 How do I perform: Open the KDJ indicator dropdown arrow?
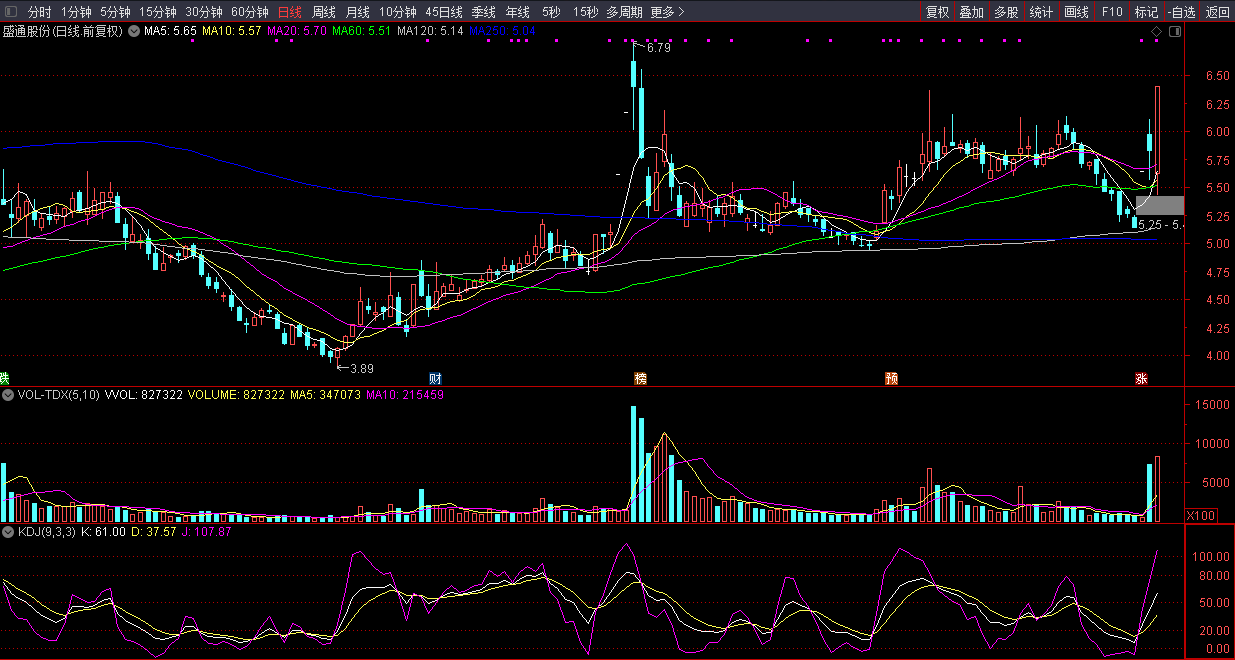[8, 532]
